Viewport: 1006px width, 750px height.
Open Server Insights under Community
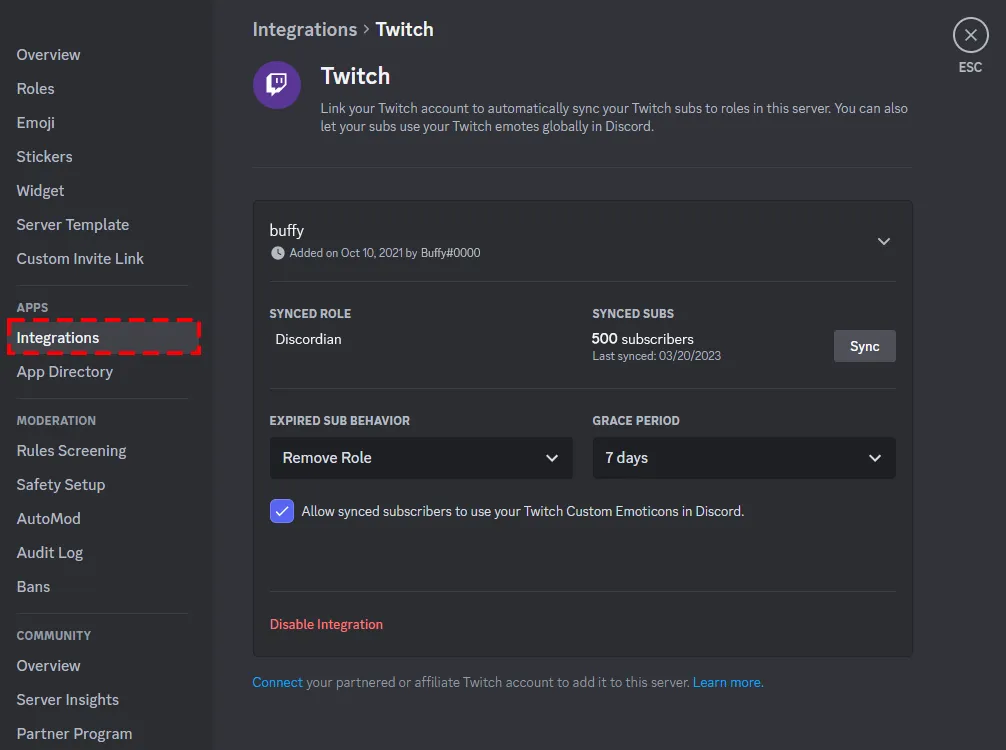click(67, 699)
